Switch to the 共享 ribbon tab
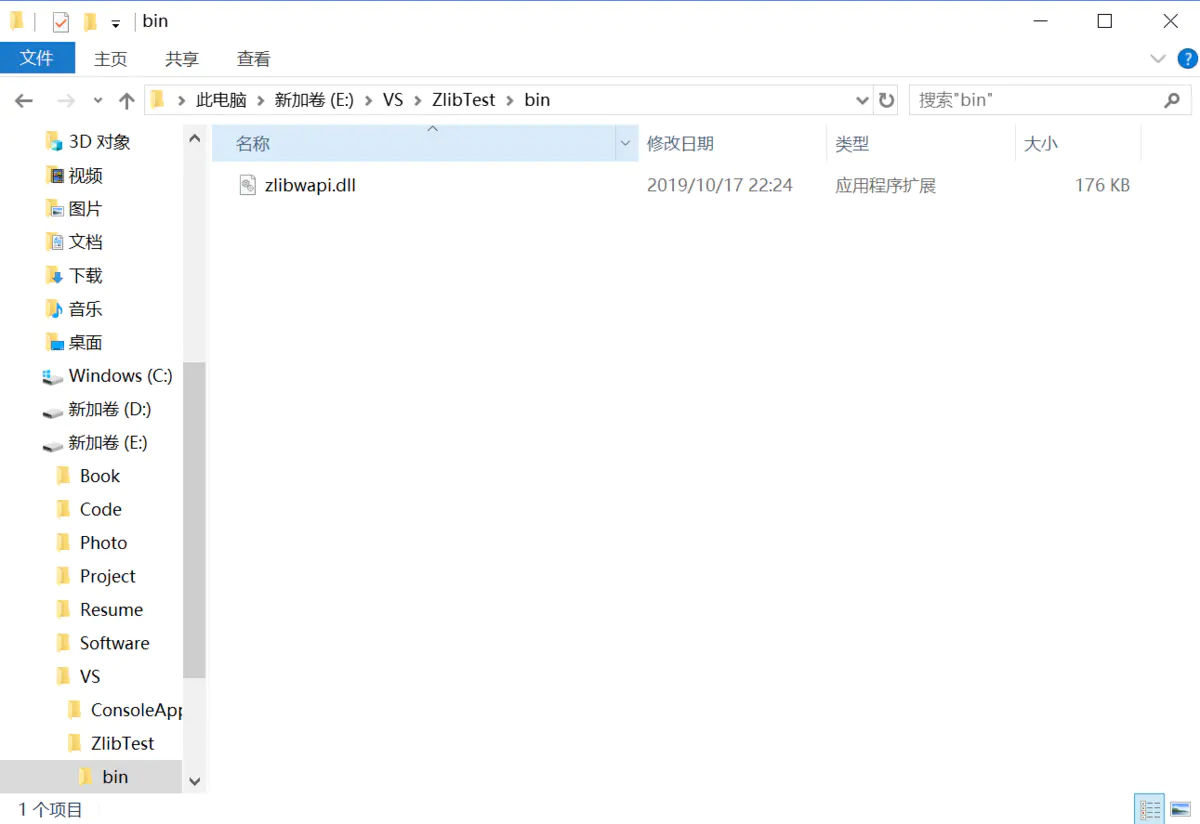Image resolution: width=1200 pixels, height=824 pixels. (x=182, y=58)
